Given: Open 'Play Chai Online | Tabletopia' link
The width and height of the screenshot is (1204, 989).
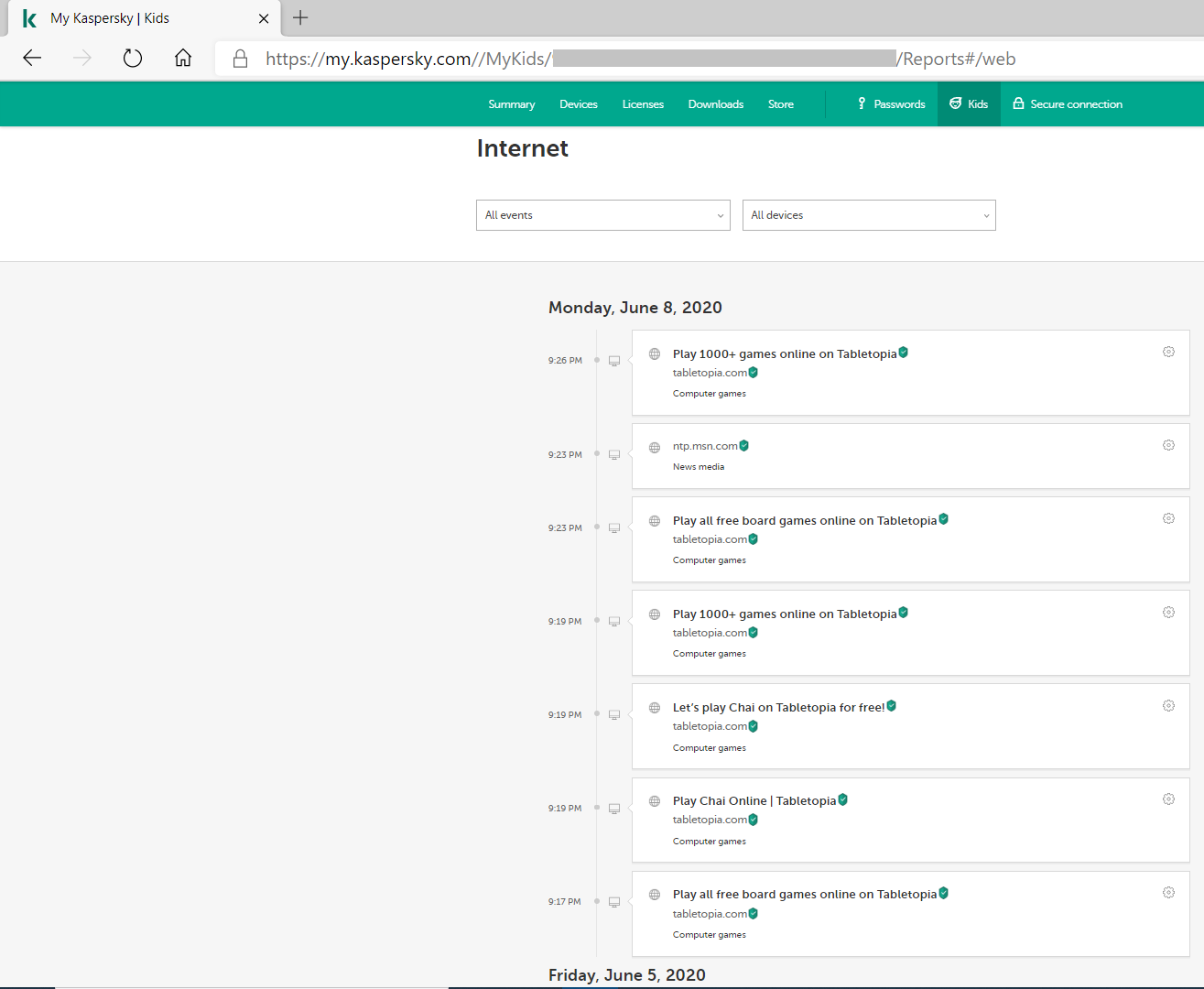Looking at the screenshot, I should pyautogui.click(x=754, y=800).
